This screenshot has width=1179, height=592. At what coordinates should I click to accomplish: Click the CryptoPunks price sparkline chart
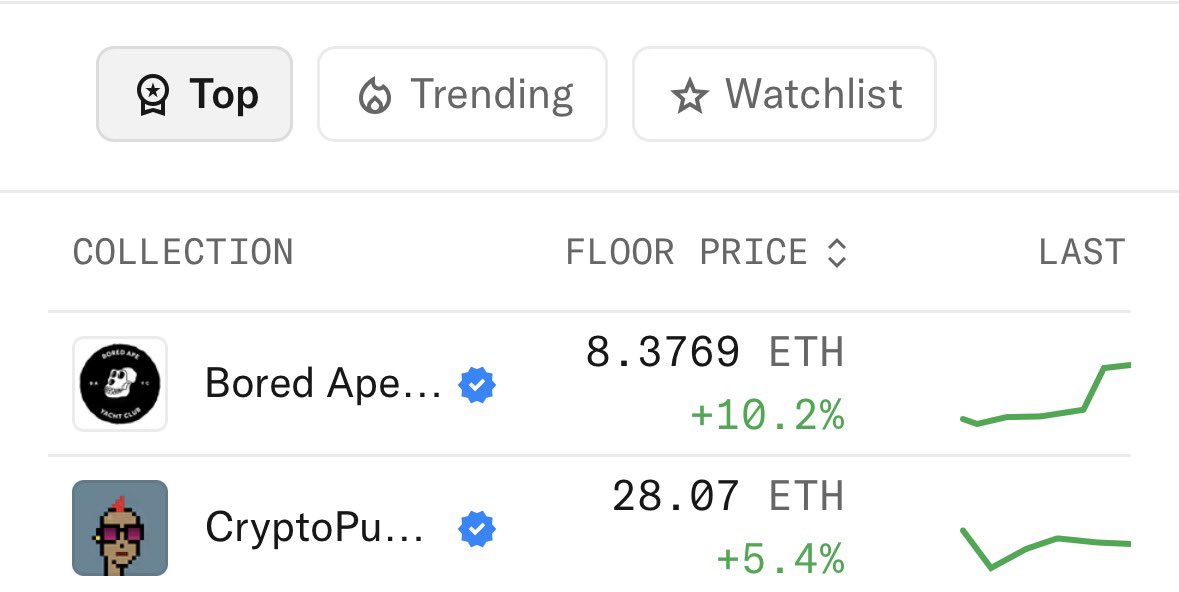[1045, 547]
